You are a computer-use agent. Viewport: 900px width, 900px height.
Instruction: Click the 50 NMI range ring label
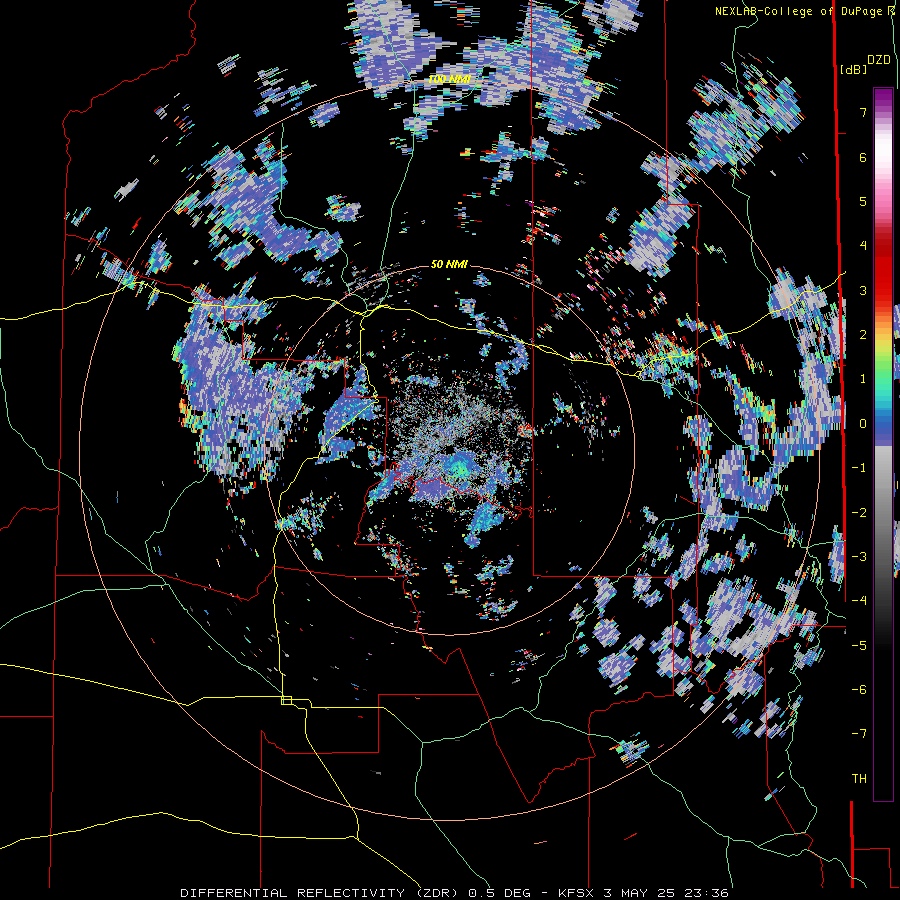pyautogui.click(x=449, y=264)
